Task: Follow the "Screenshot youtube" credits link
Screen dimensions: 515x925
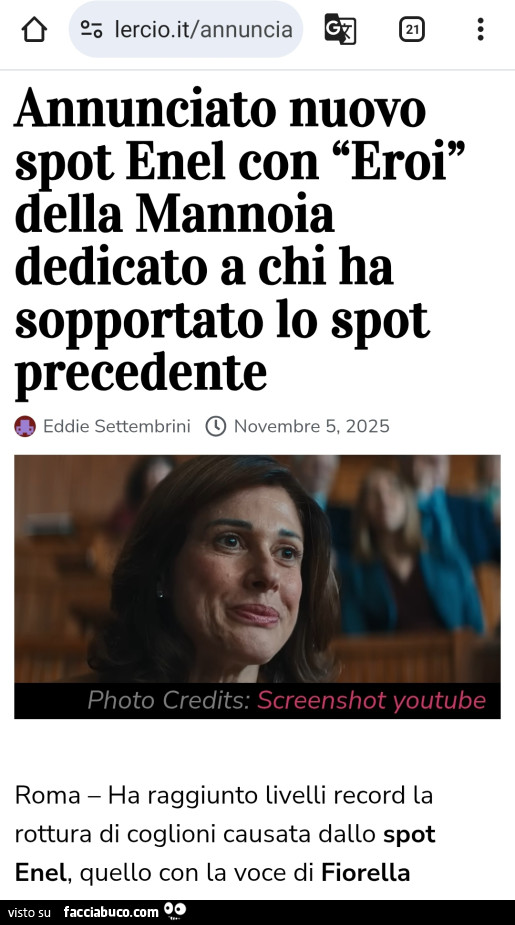Action: [372, 700]
